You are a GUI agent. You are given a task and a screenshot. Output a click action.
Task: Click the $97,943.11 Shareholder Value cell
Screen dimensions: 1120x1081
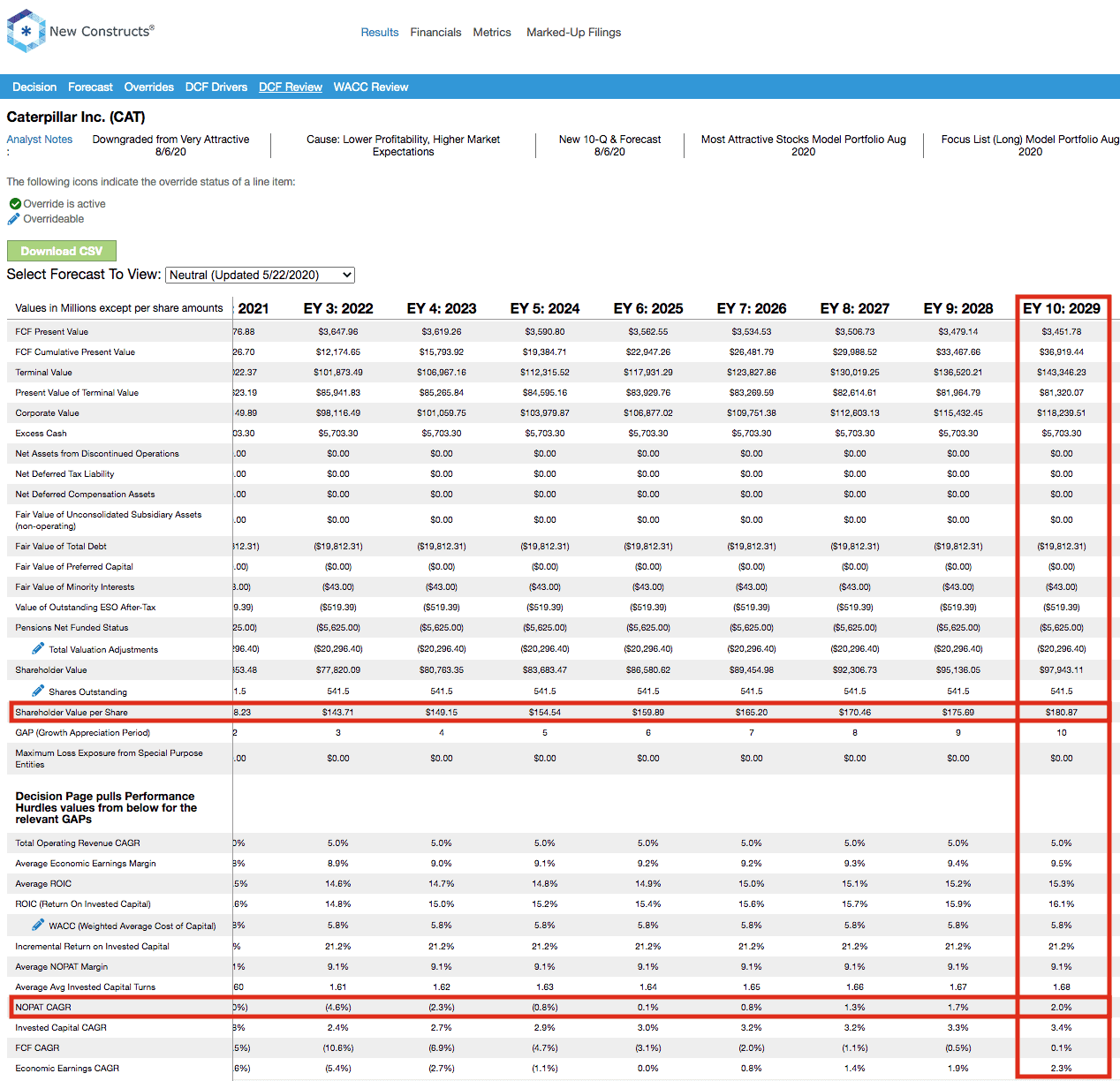coord(1062,669)
